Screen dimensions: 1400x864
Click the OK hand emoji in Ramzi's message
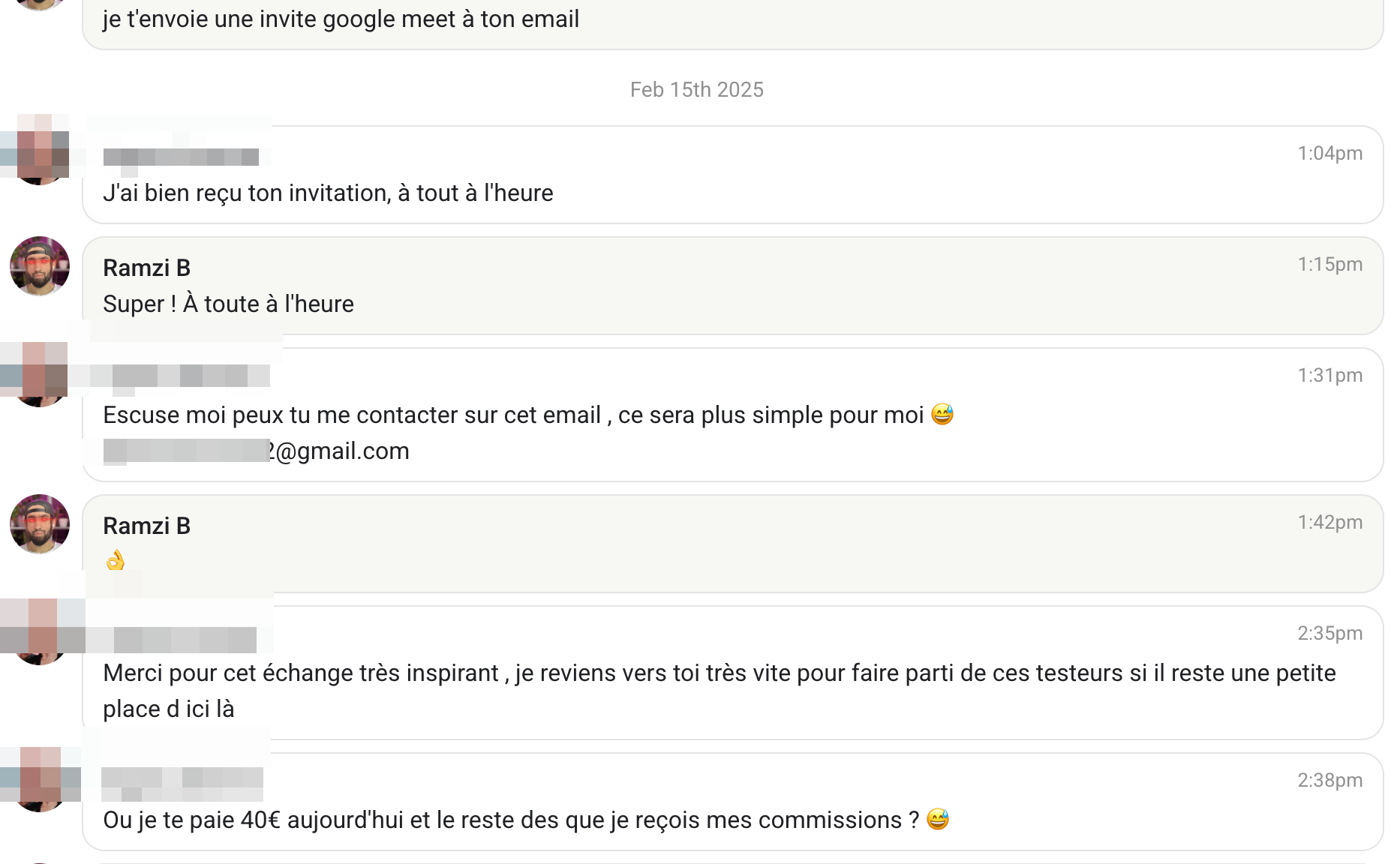pyautogui.click(x=116, y=560)
